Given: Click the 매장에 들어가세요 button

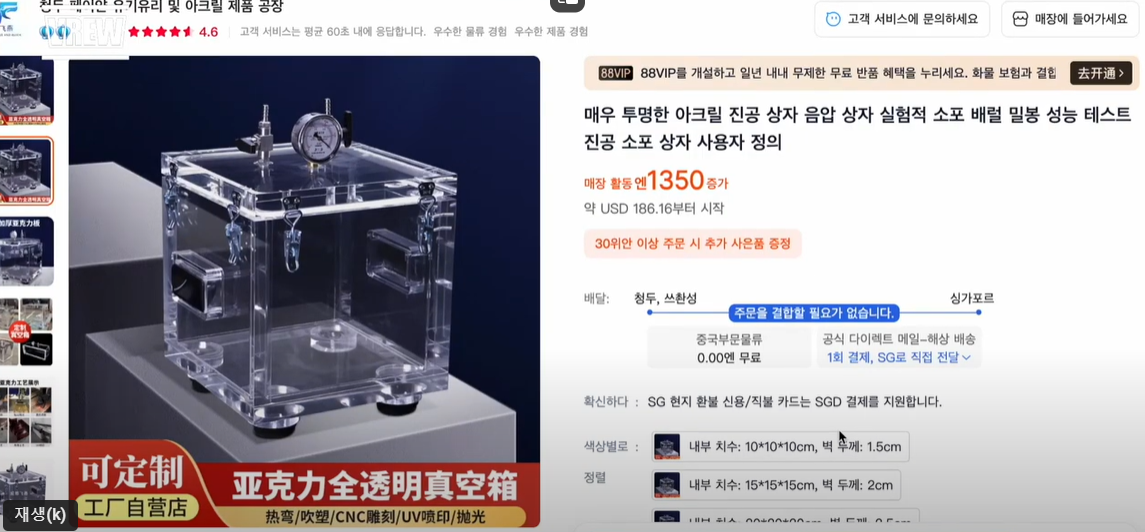Looking at the screenshot, I should 1072,19.
